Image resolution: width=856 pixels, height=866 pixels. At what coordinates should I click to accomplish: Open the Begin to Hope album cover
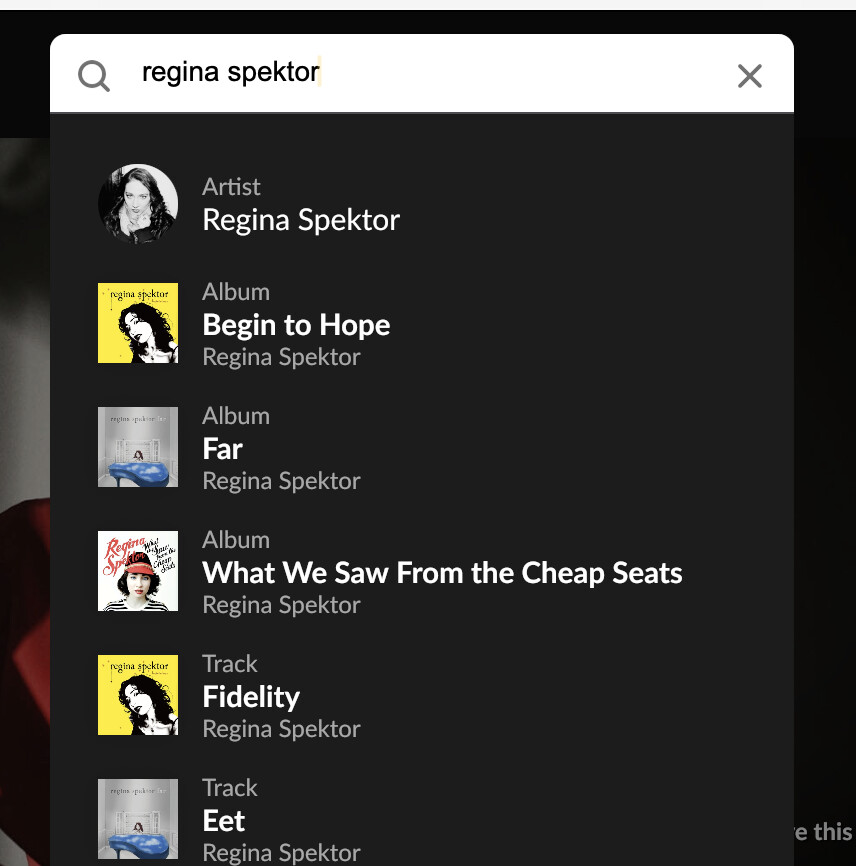point(138,323)
